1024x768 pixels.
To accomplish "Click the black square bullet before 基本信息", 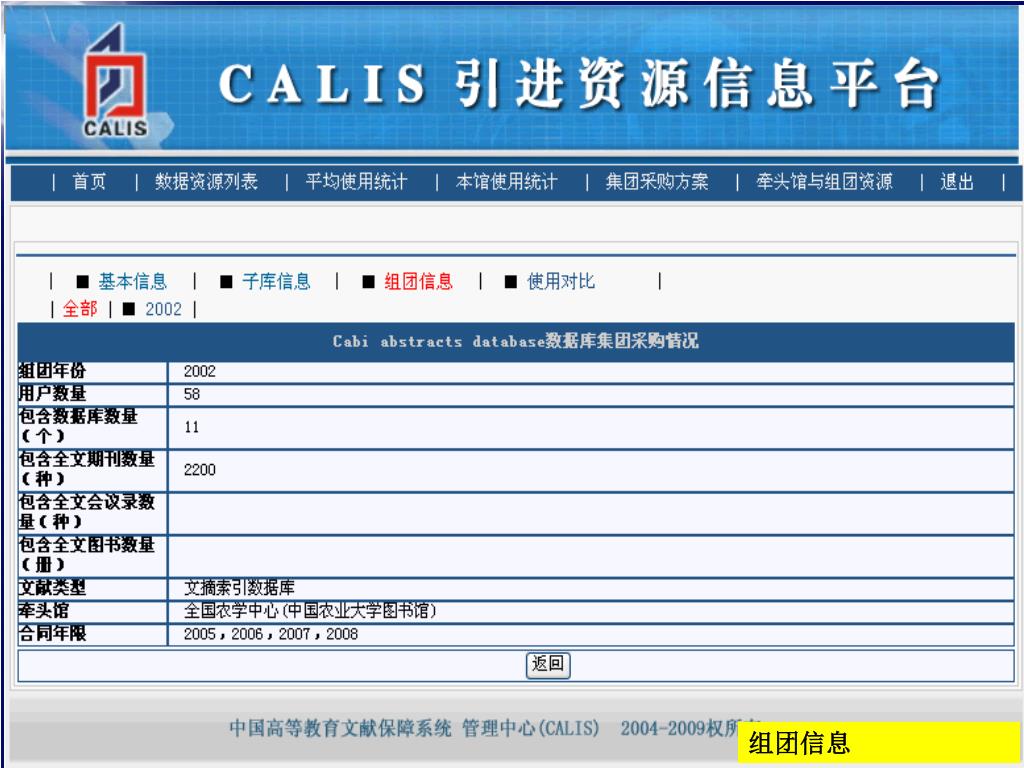I will click(82, 282).
